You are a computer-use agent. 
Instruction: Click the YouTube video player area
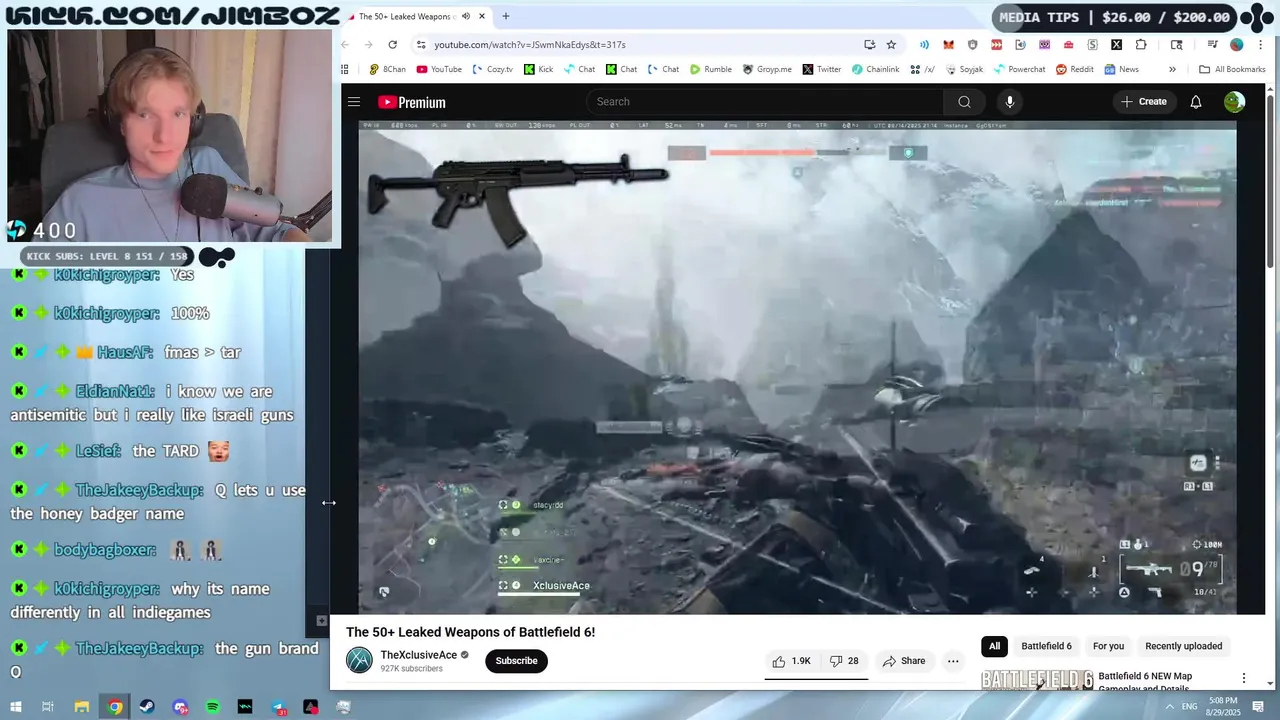coord(797,367)
